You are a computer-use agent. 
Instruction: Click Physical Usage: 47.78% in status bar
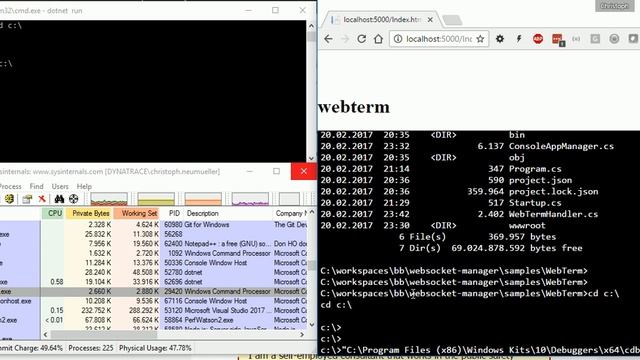pos(155,348)
